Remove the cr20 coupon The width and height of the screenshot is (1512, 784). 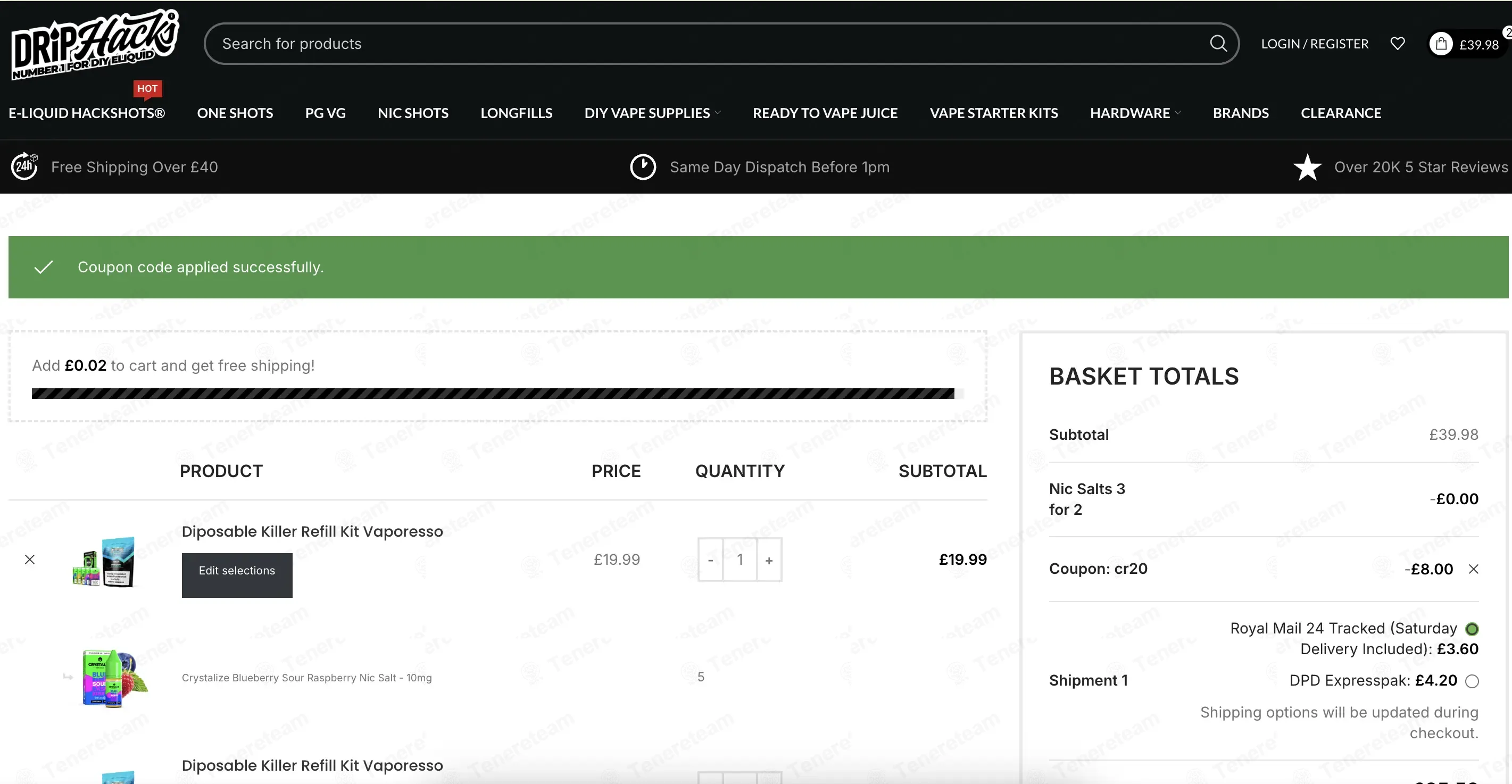[1473, 569]
